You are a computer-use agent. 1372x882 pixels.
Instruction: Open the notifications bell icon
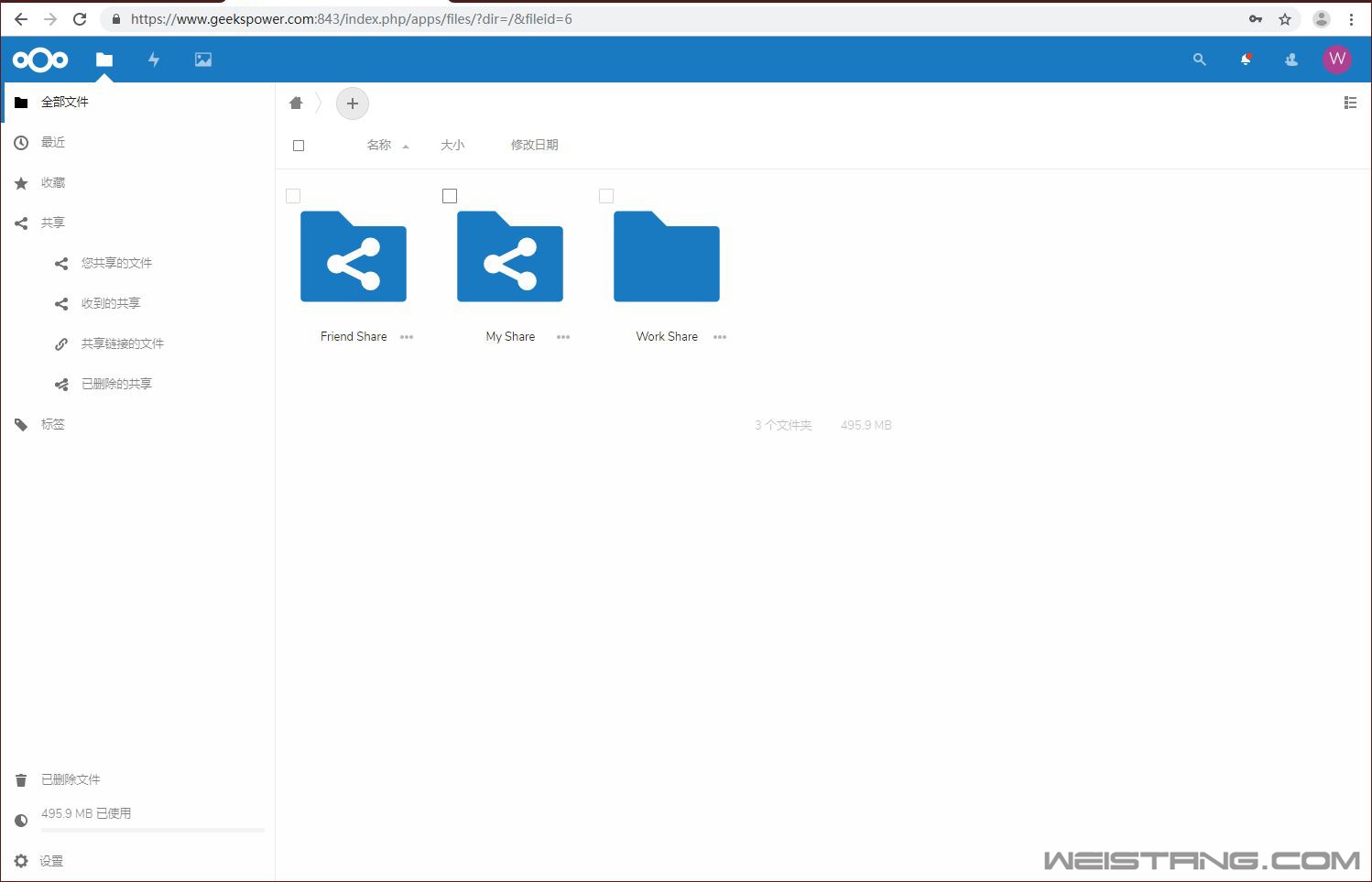[1246, 60]
